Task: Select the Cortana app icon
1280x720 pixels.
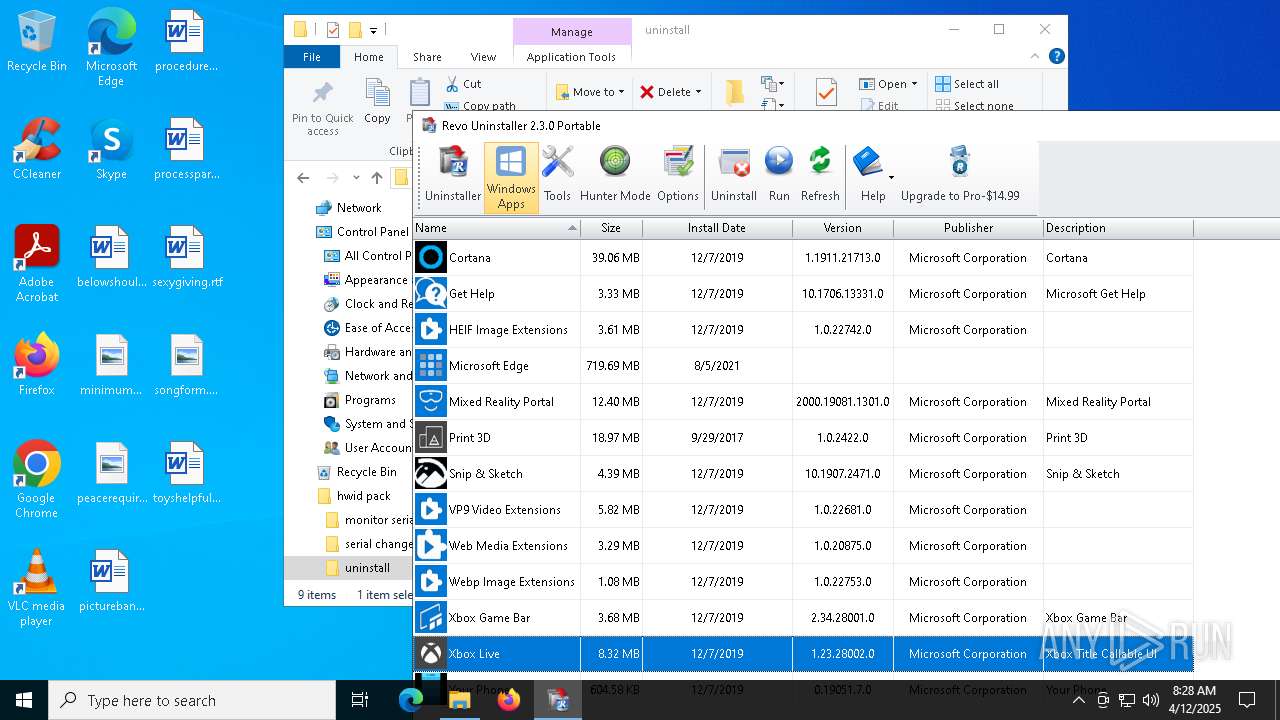Action: 431,258
